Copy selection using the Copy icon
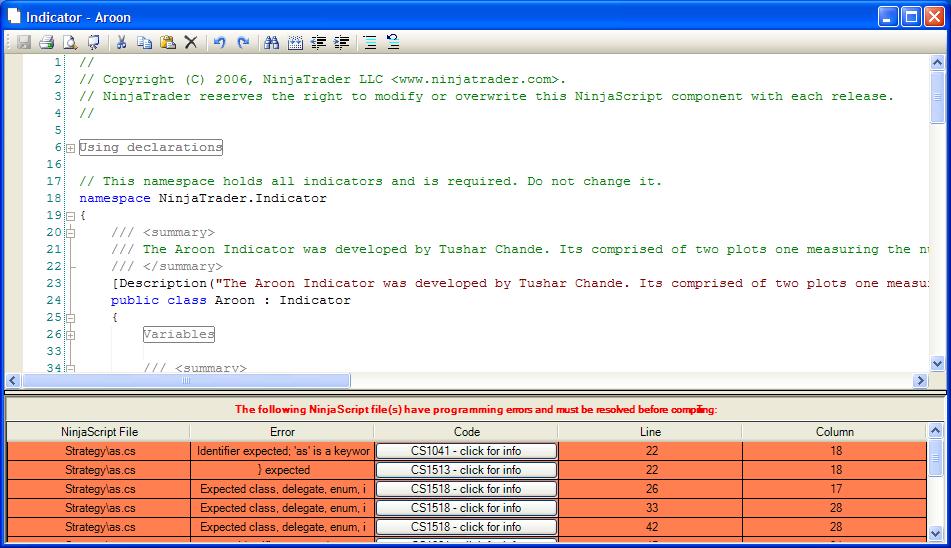This screenshot has height=548, width=951. (x=144, y=42)
